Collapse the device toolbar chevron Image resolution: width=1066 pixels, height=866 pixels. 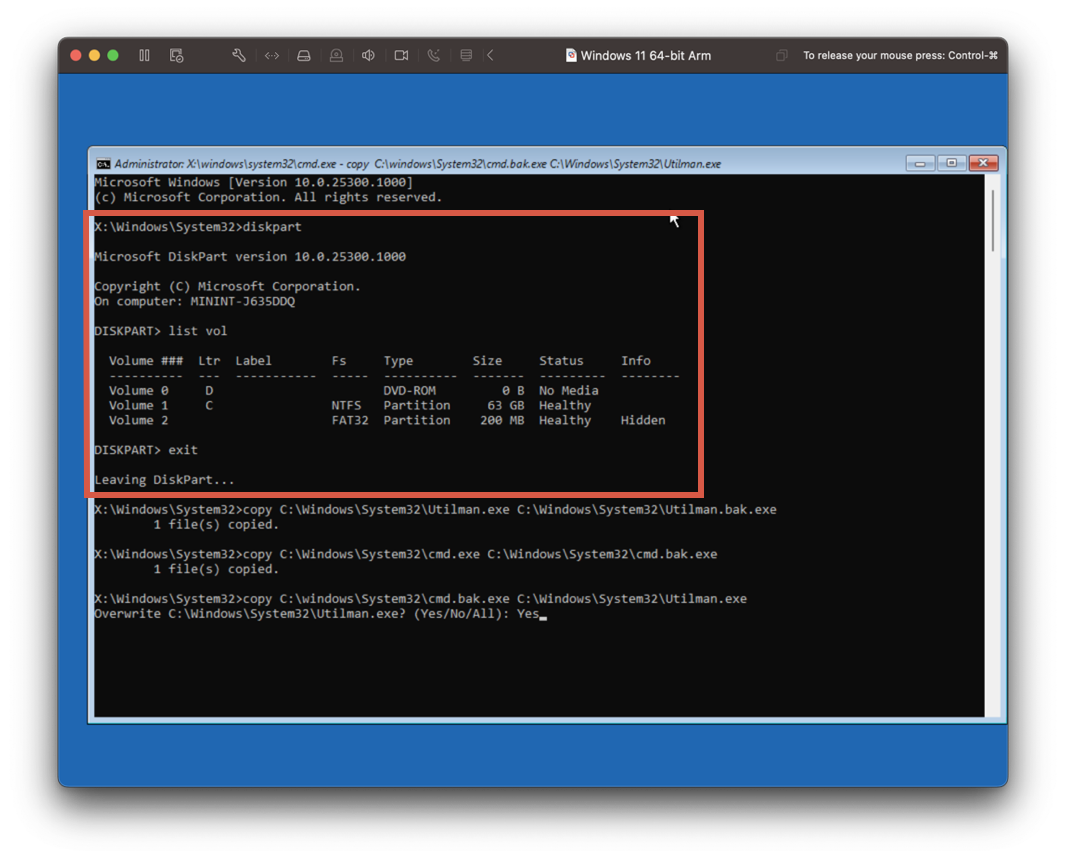490,56
